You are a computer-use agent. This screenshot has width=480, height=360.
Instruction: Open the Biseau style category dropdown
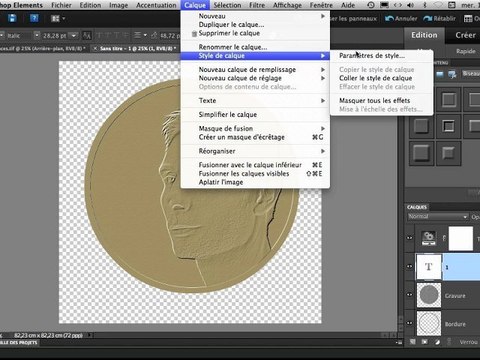471,74
